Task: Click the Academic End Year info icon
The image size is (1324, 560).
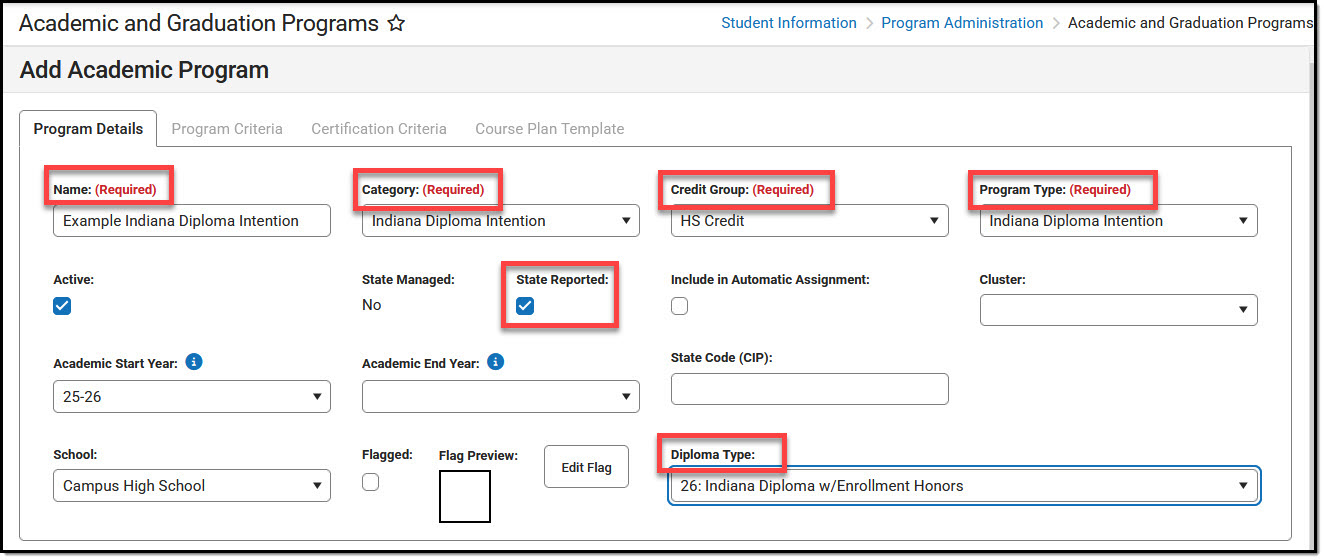Action: [x=495, y=362]
